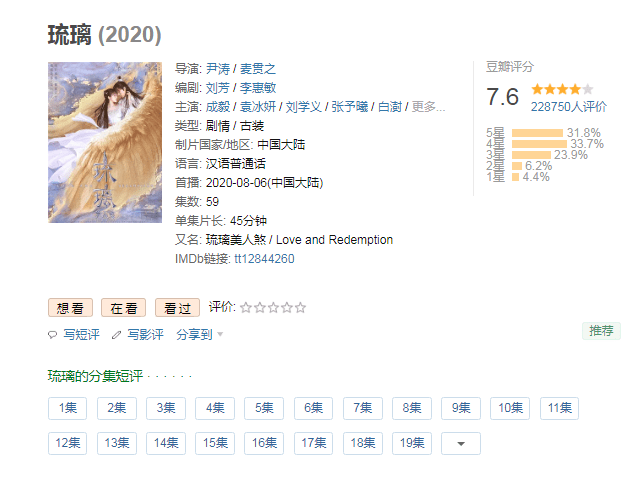Mark the show as 看过

177,308
